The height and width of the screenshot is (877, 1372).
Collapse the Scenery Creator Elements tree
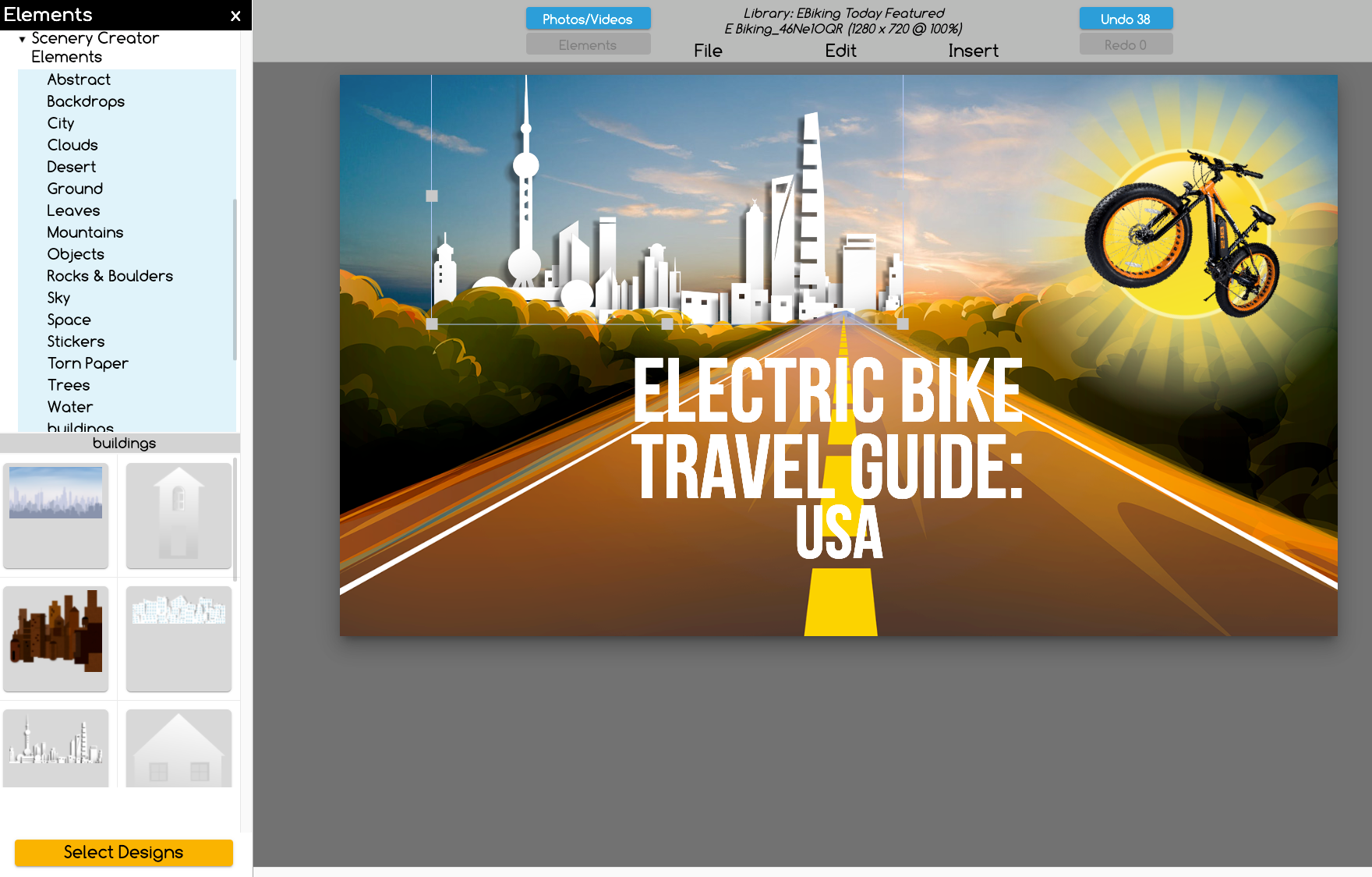click(x=22, y=39)
